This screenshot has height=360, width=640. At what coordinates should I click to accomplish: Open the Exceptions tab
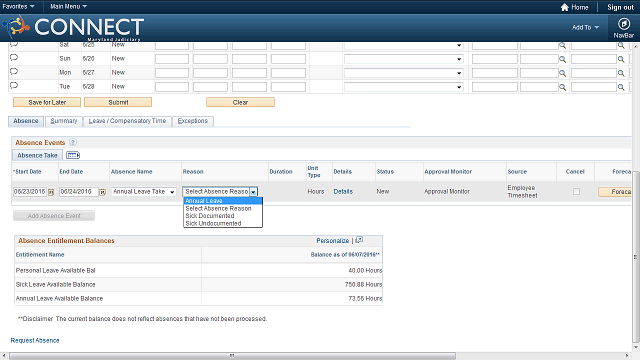pos(193,121)
